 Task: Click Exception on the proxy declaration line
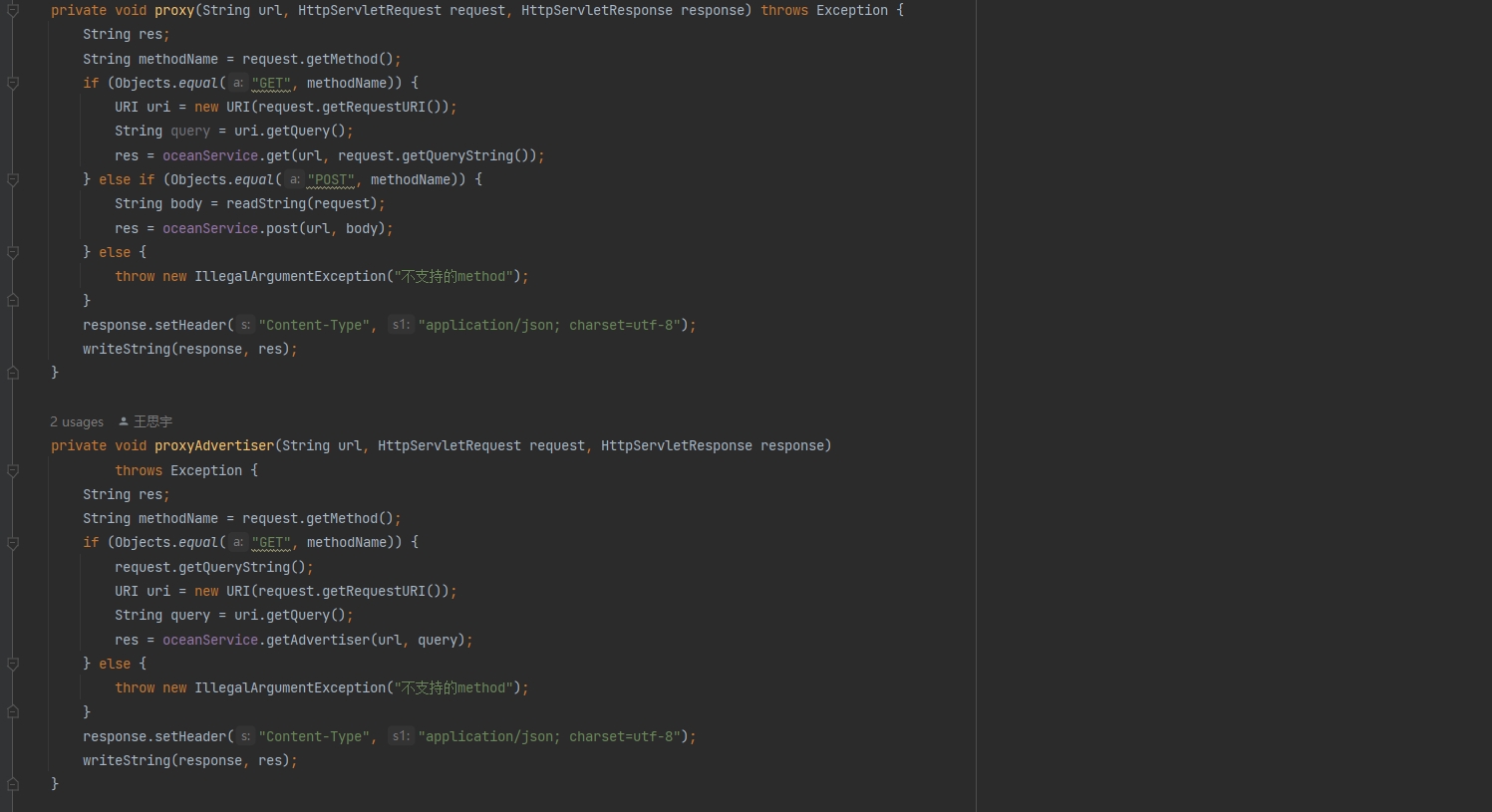[852, 10]
